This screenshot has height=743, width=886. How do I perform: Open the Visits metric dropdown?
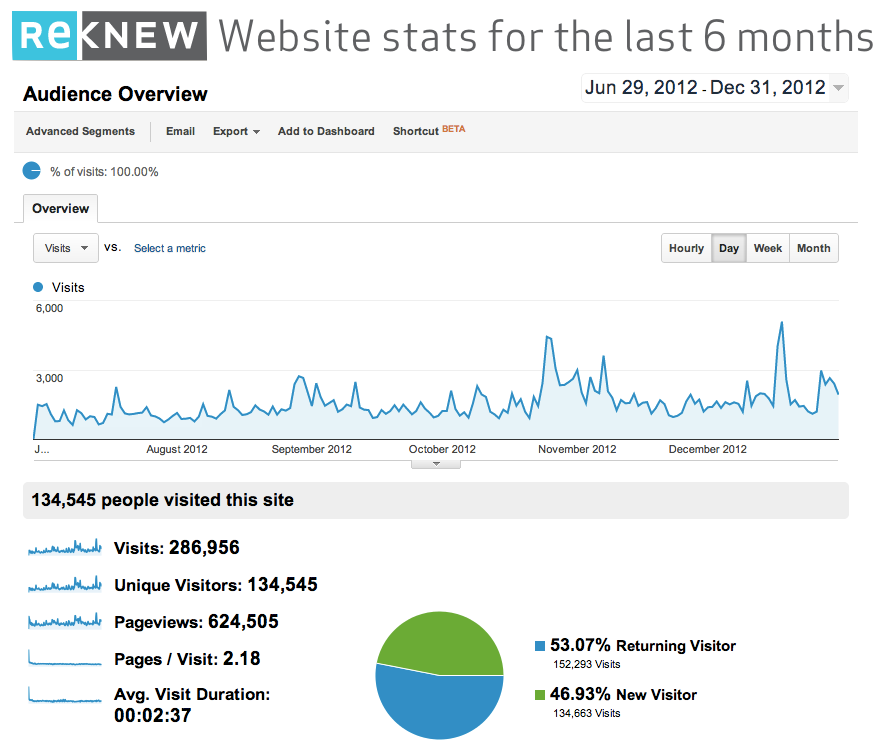coord(66,248)
